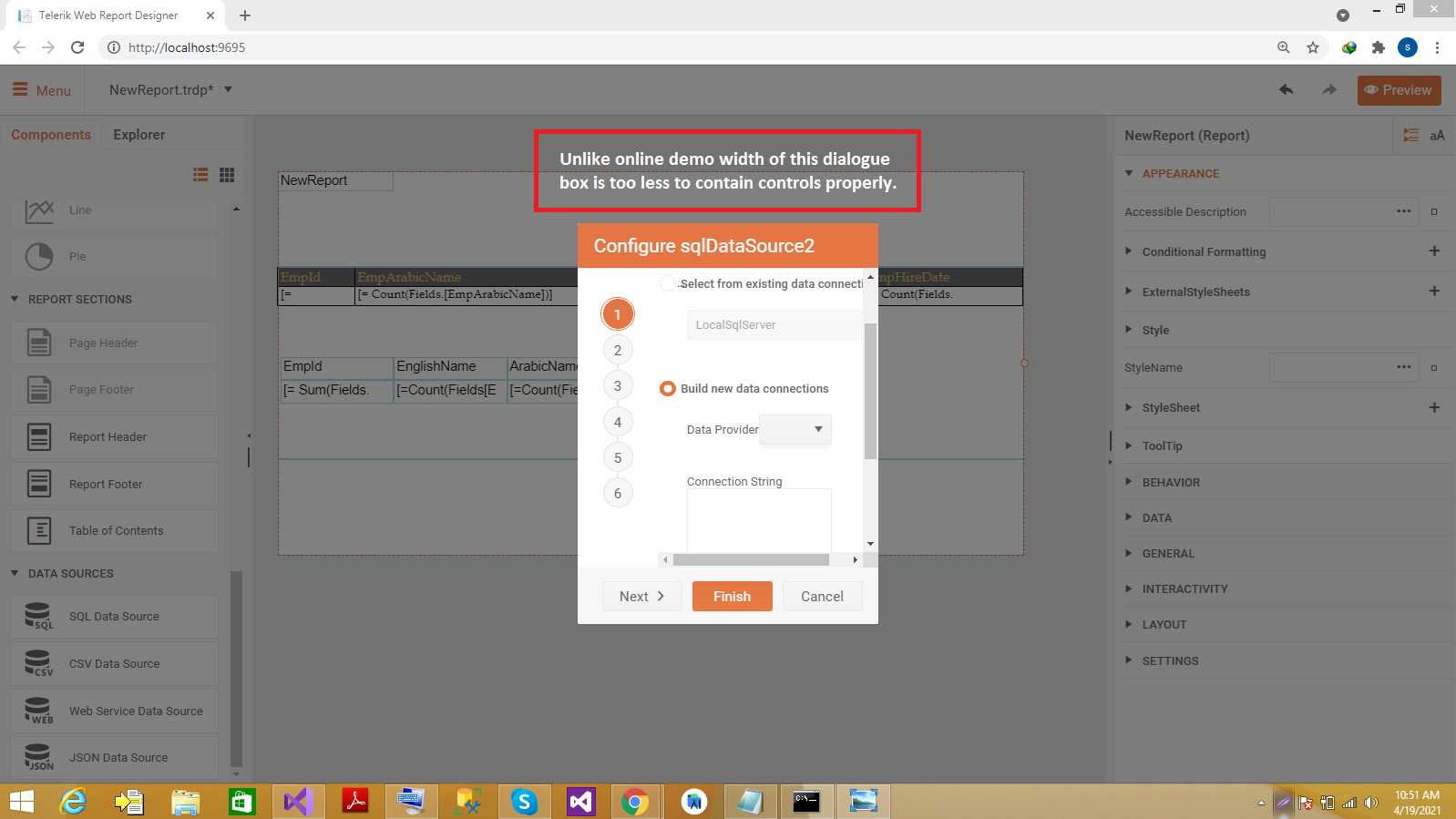Expand the LAYOUT section
Image resolution: width=1456 pixels, height=819 pixels.
(1129, 624)
